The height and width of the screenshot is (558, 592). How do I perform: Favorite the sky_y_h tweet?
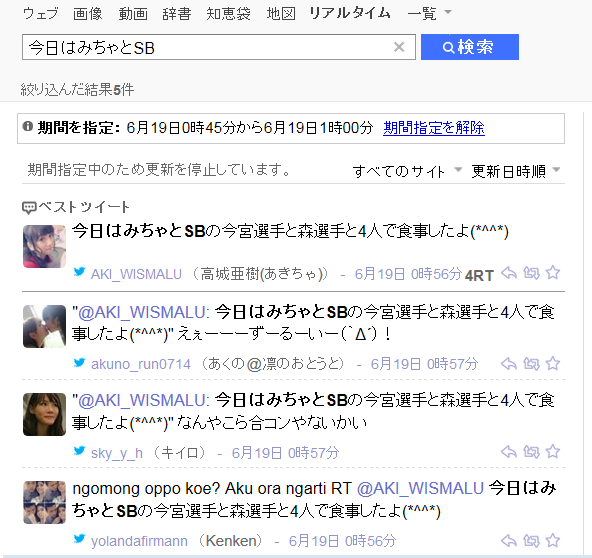pyautogui.click(x=553, y=451)
